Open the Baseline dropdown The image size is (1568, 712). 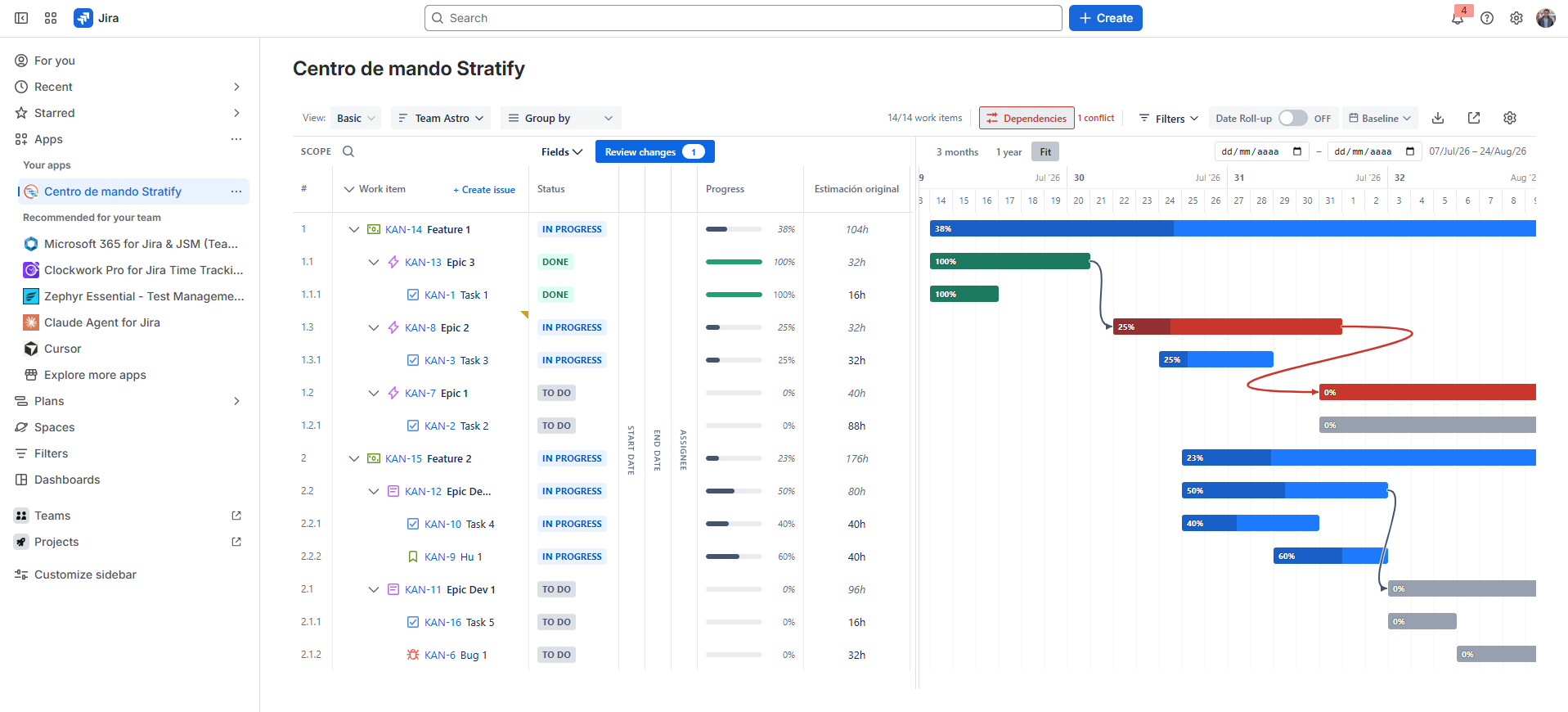tap(1380, 118)
